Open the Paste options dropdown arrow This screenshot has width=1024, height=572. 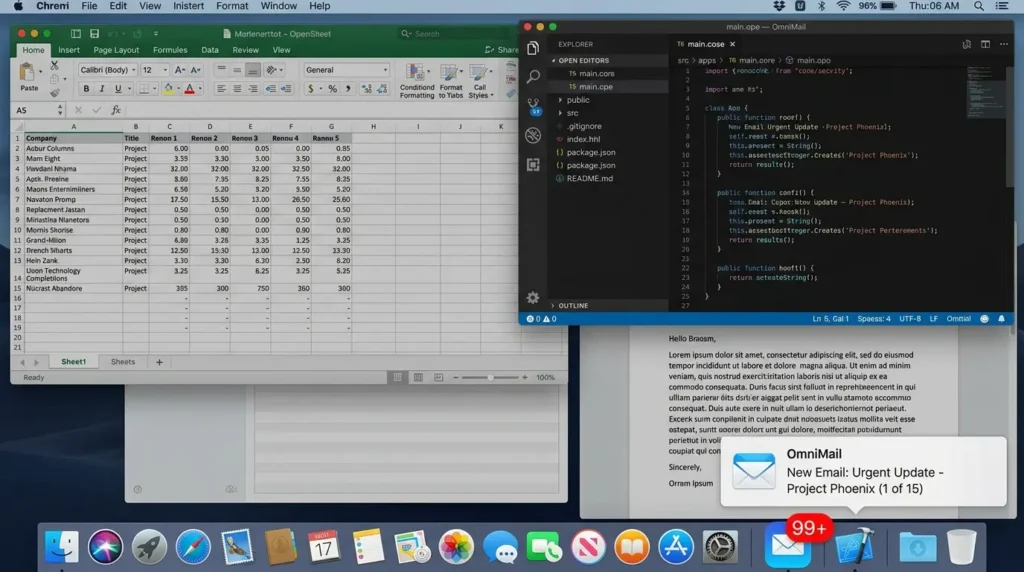coord(40,72)
